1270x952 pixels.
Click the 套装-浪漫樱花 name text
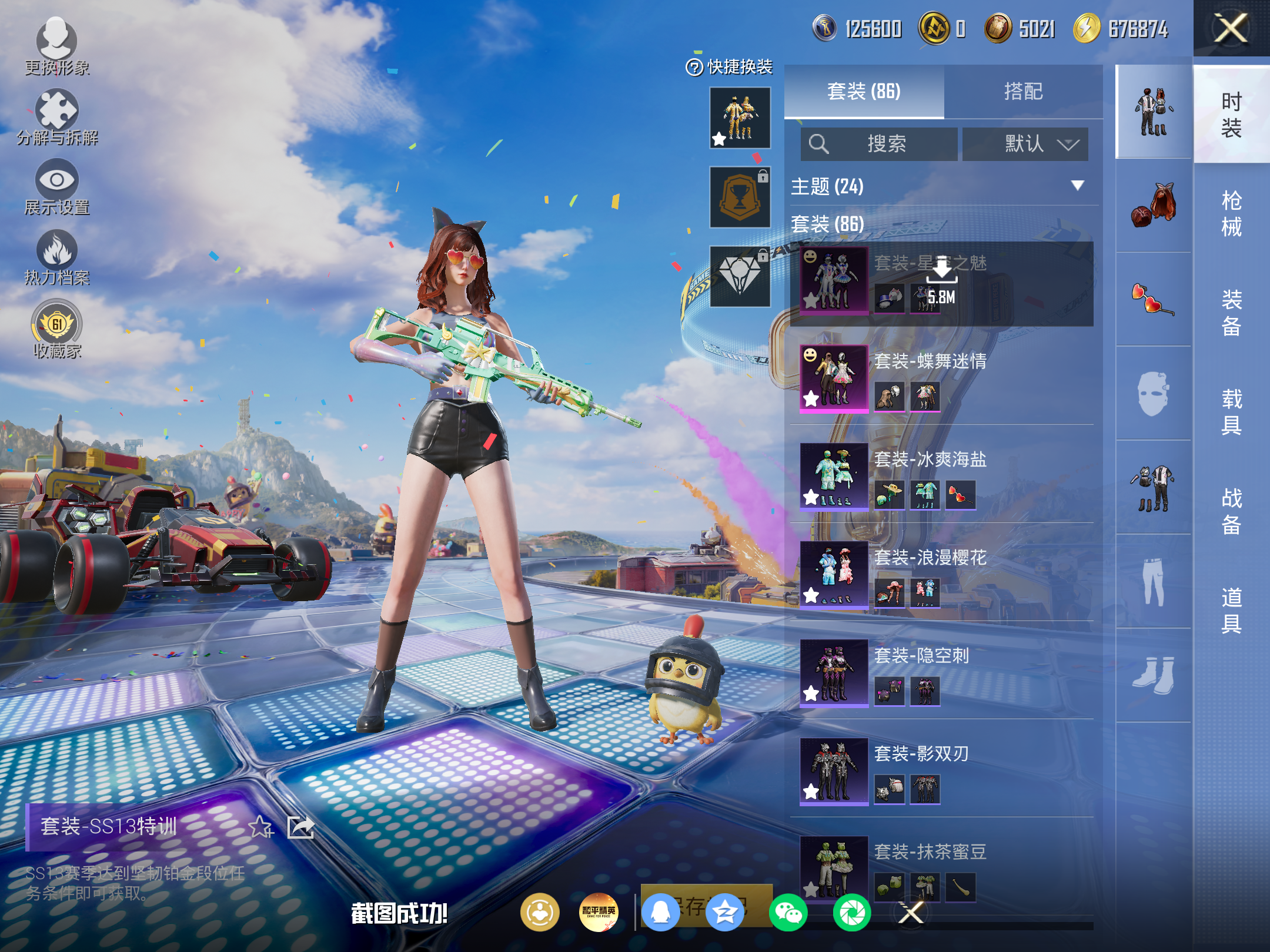click(930, 558)
